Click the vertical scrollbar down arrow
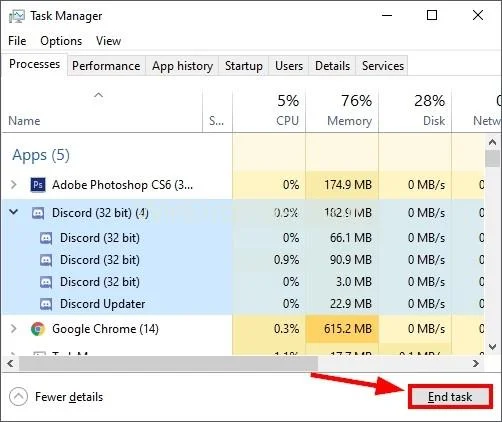This screenshot has width=502, height=422. coord(492,347)
